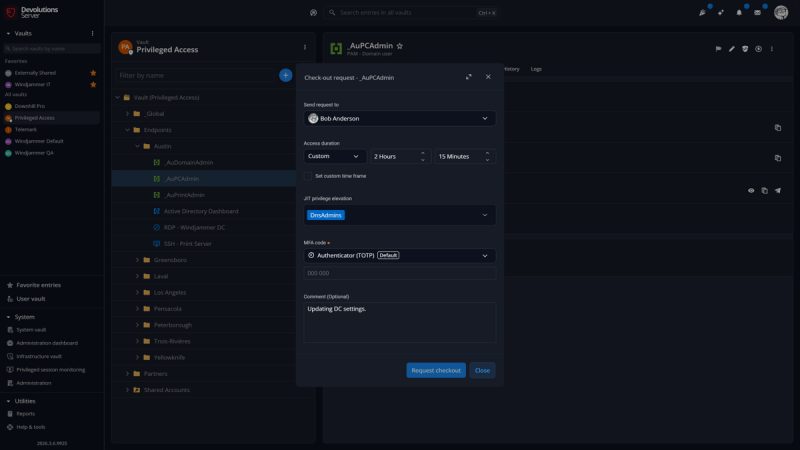The height and width of the screenshot is (450, 800).
Task: Click the Request checkout button
Action: (x=436, y=370)
